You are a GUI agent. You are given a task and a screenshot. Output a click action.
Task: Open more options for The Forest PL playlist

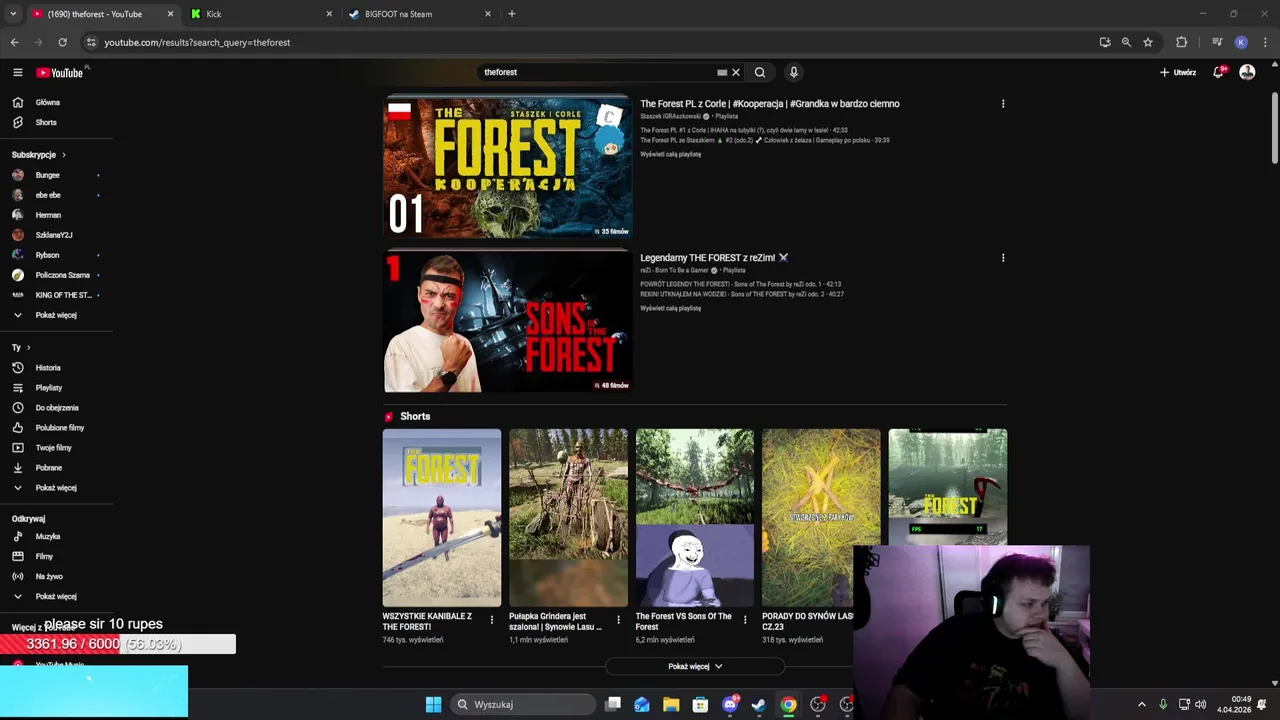[1003, 104]
